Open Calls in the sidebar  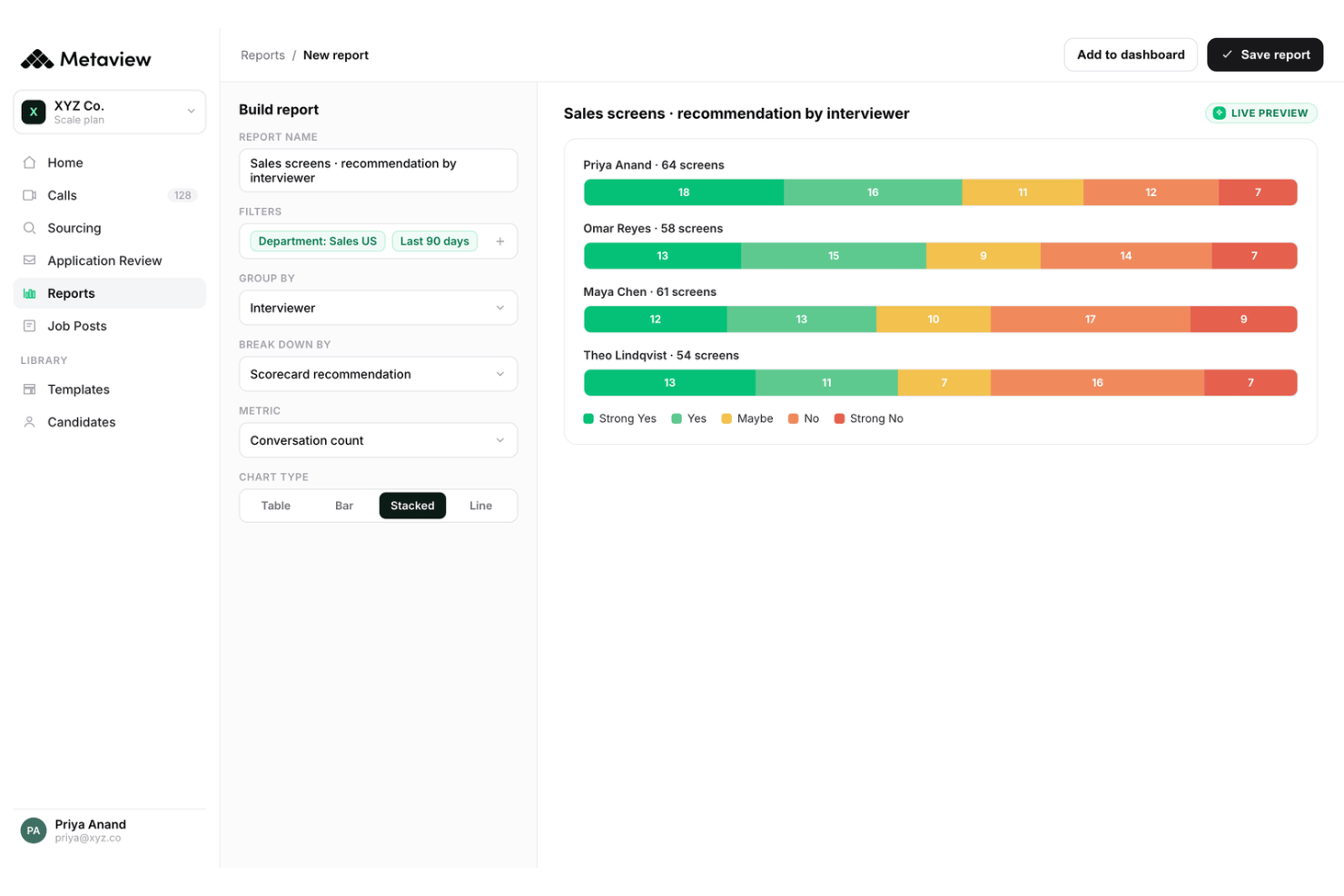110,195
